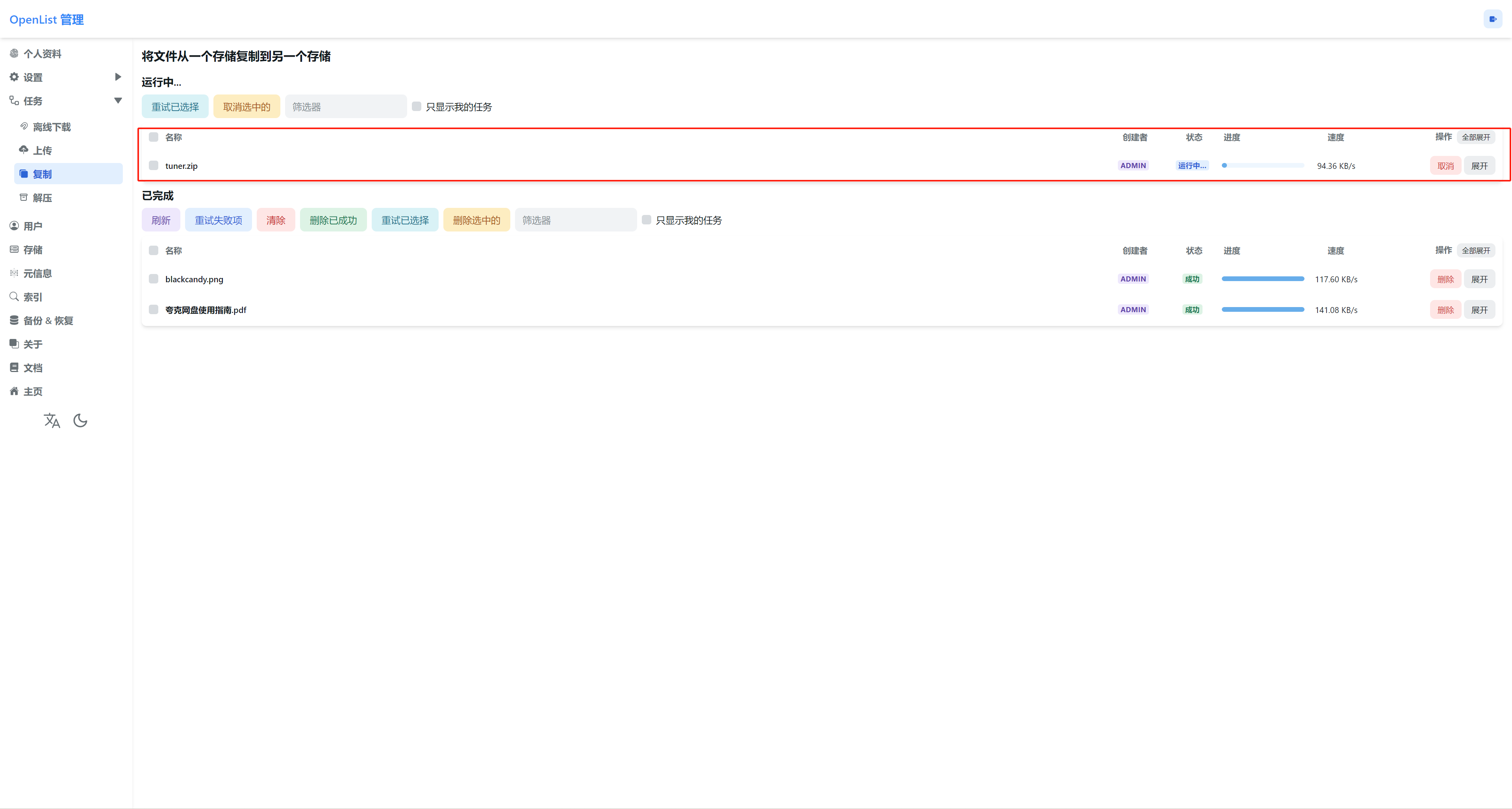Collapse the 任务 sidebar submenu arrow
1512x809 pixels.
(x=118, y=100)
